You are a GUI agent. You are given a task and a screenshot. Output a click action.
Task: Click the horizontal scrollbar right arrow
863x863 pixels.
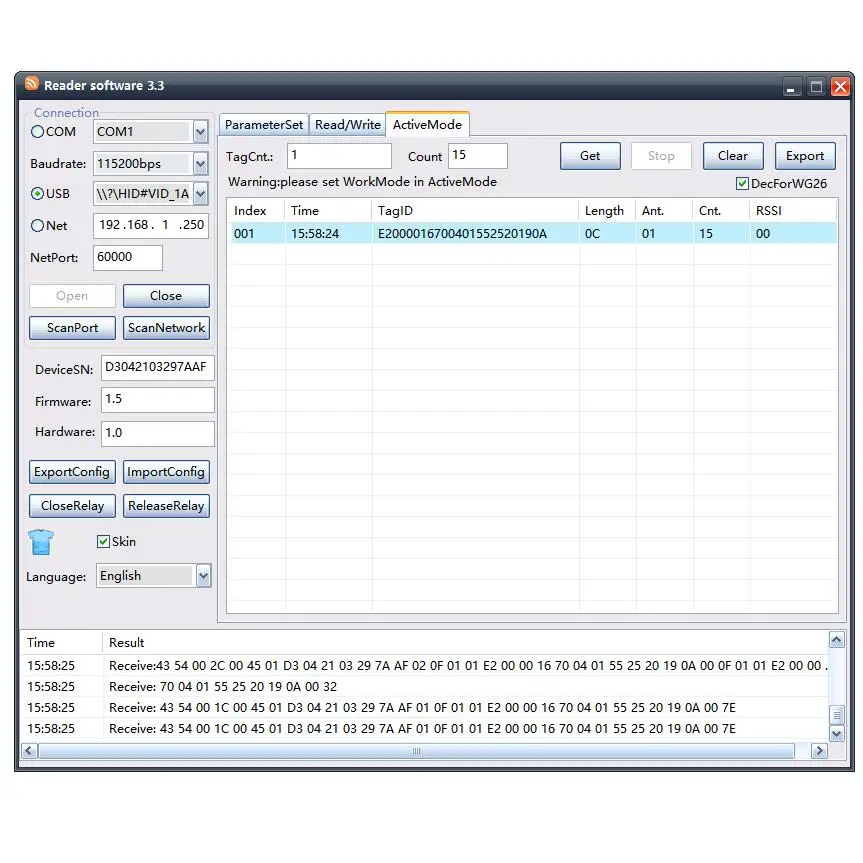(x=819, y=751)
